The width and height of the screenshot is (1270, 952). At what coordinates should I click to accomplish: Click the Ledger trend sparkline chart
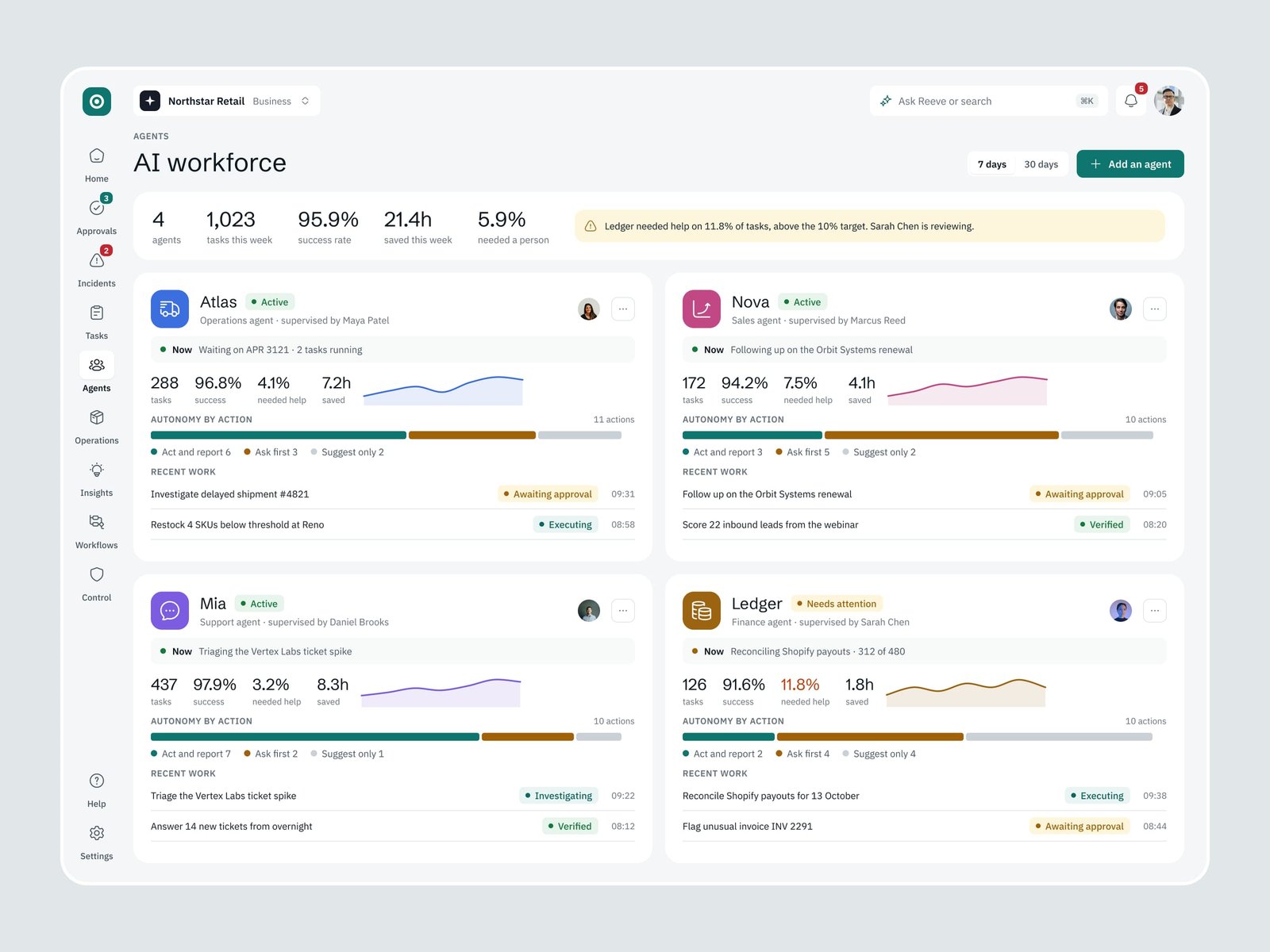[966, 693]
